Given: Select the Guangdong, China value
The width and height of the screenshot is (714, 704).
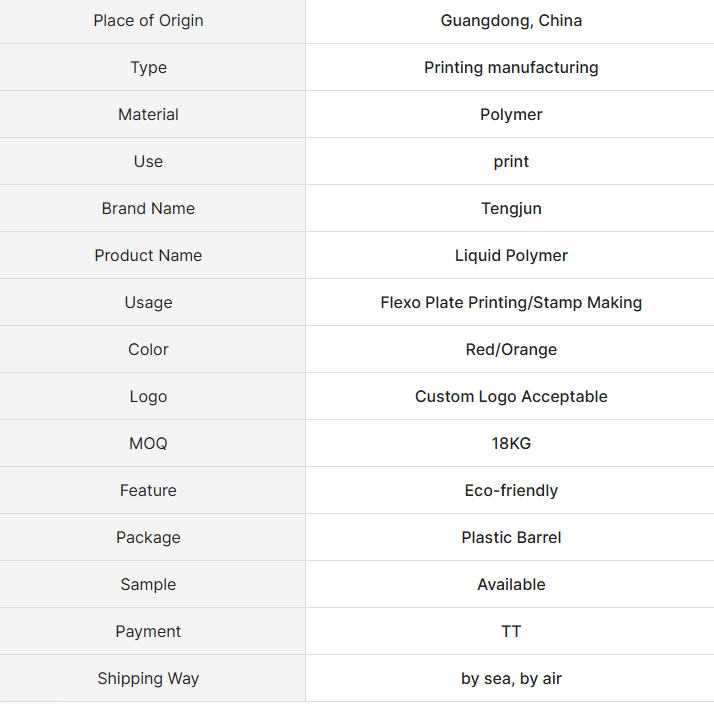Looking at the screenshot, I should pos(511,21).
